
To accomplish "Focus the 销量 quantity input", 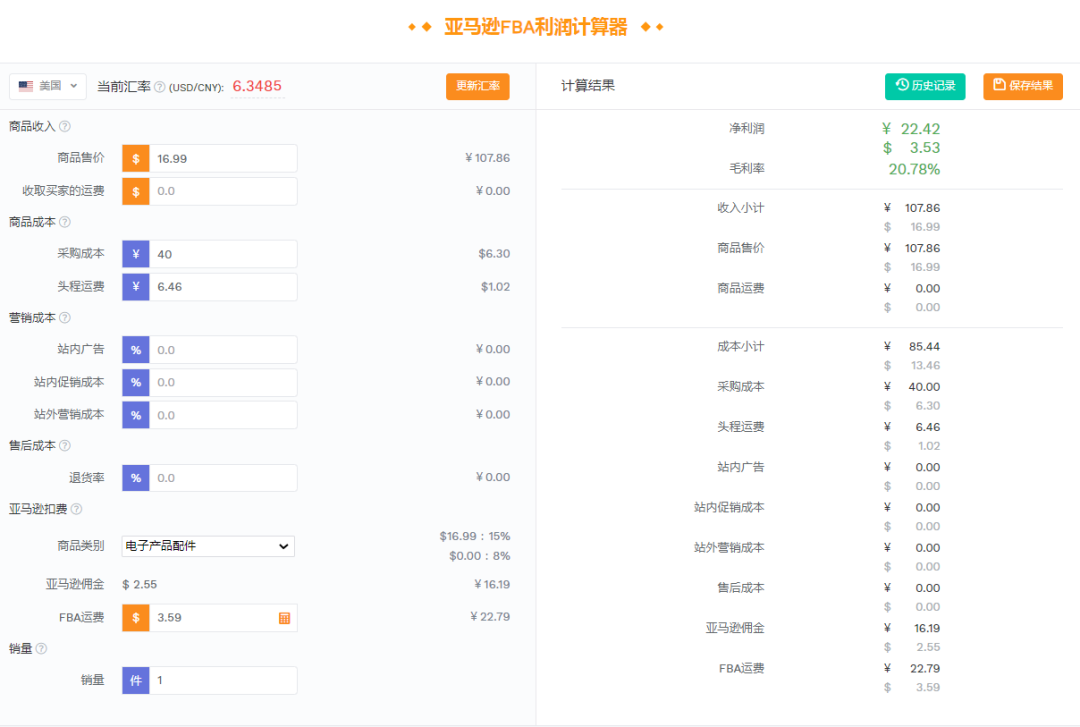I will 223,680.
